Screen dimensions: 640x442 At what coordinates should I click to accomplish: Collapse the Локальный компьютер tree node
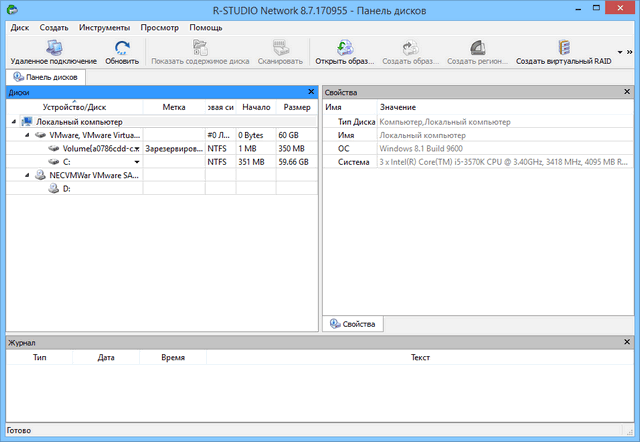coord(14,121)
